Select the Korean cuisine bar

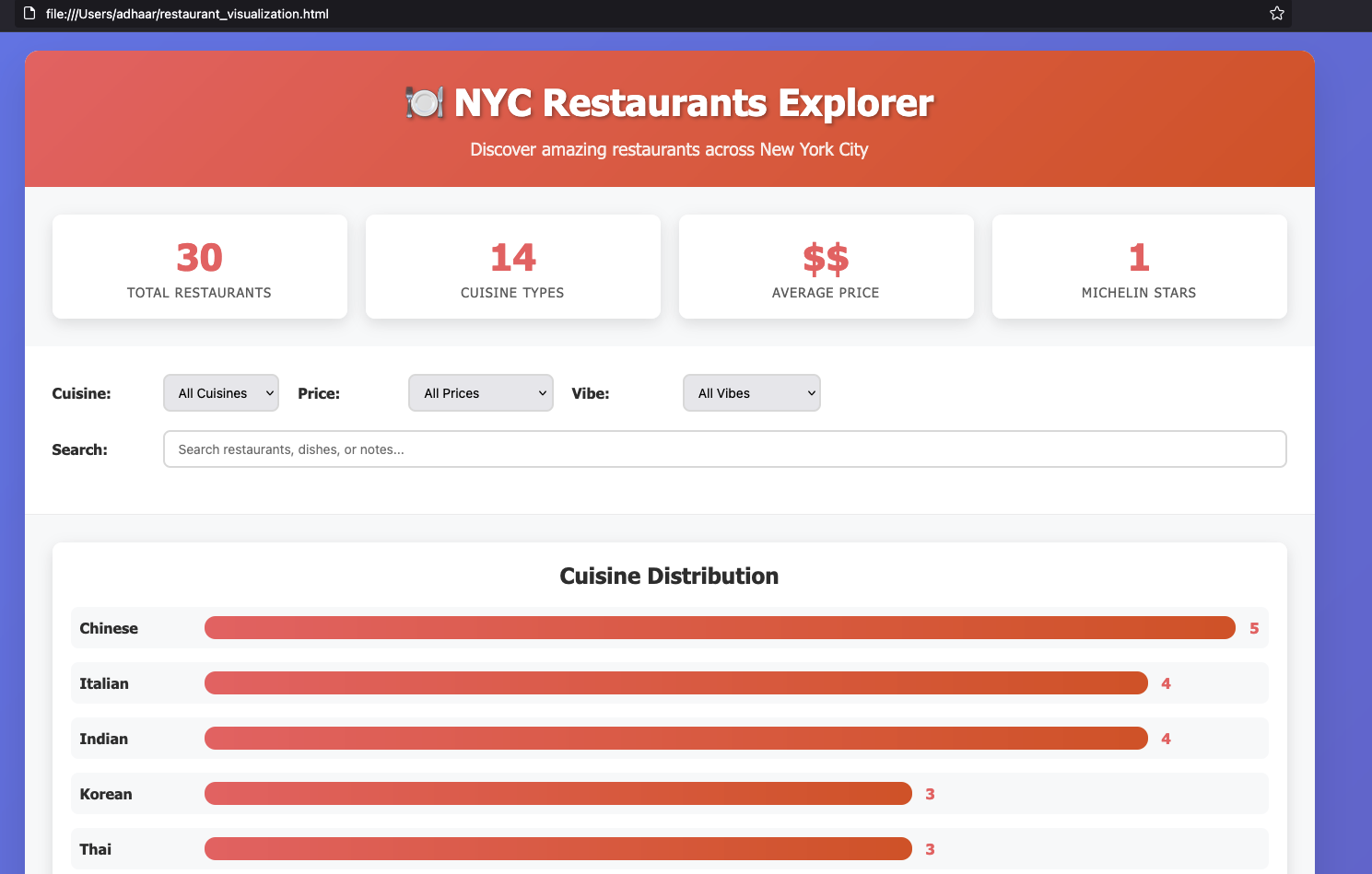click(x=557, y=794)
